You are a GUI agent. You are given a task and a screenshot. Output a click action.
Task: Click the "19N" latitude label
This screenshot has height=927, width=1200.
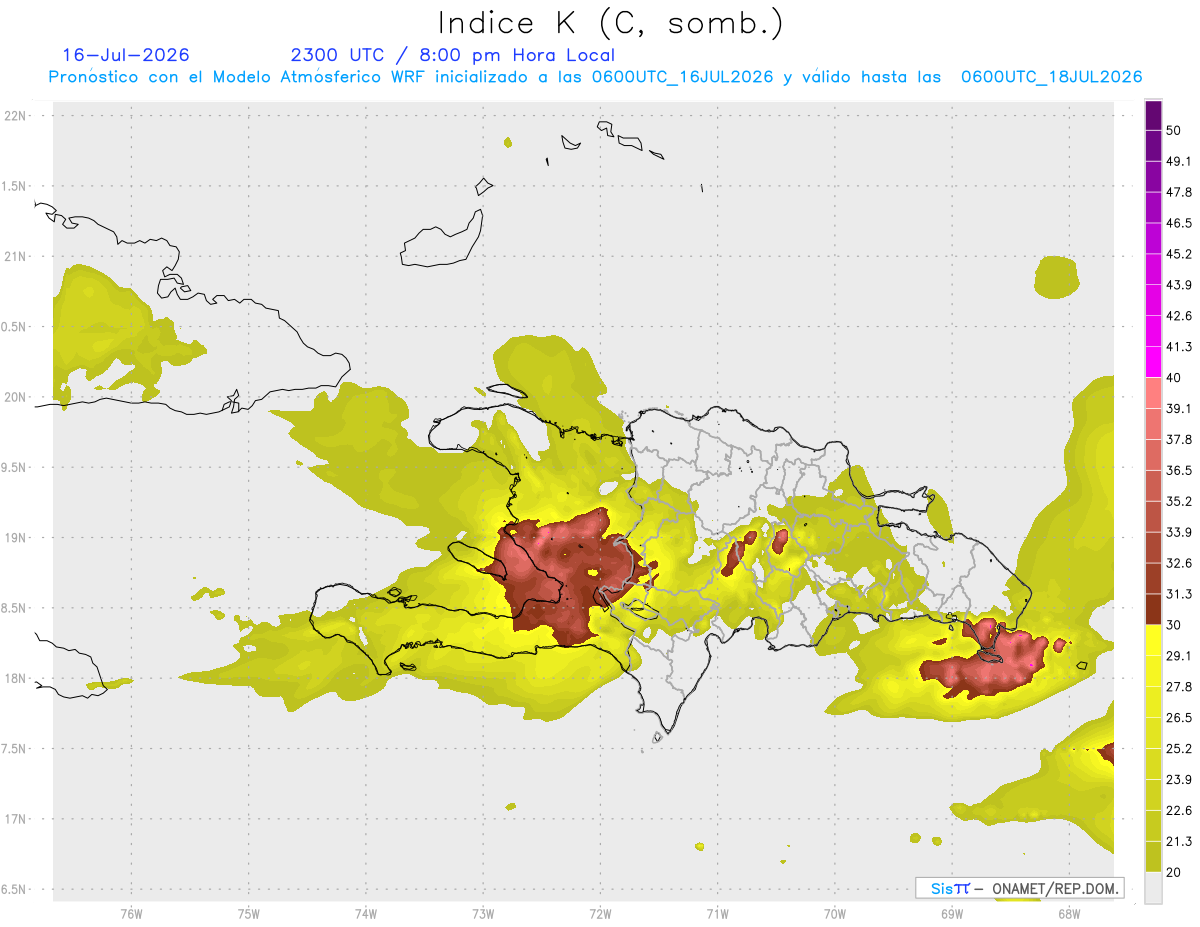tap(15, 538)
